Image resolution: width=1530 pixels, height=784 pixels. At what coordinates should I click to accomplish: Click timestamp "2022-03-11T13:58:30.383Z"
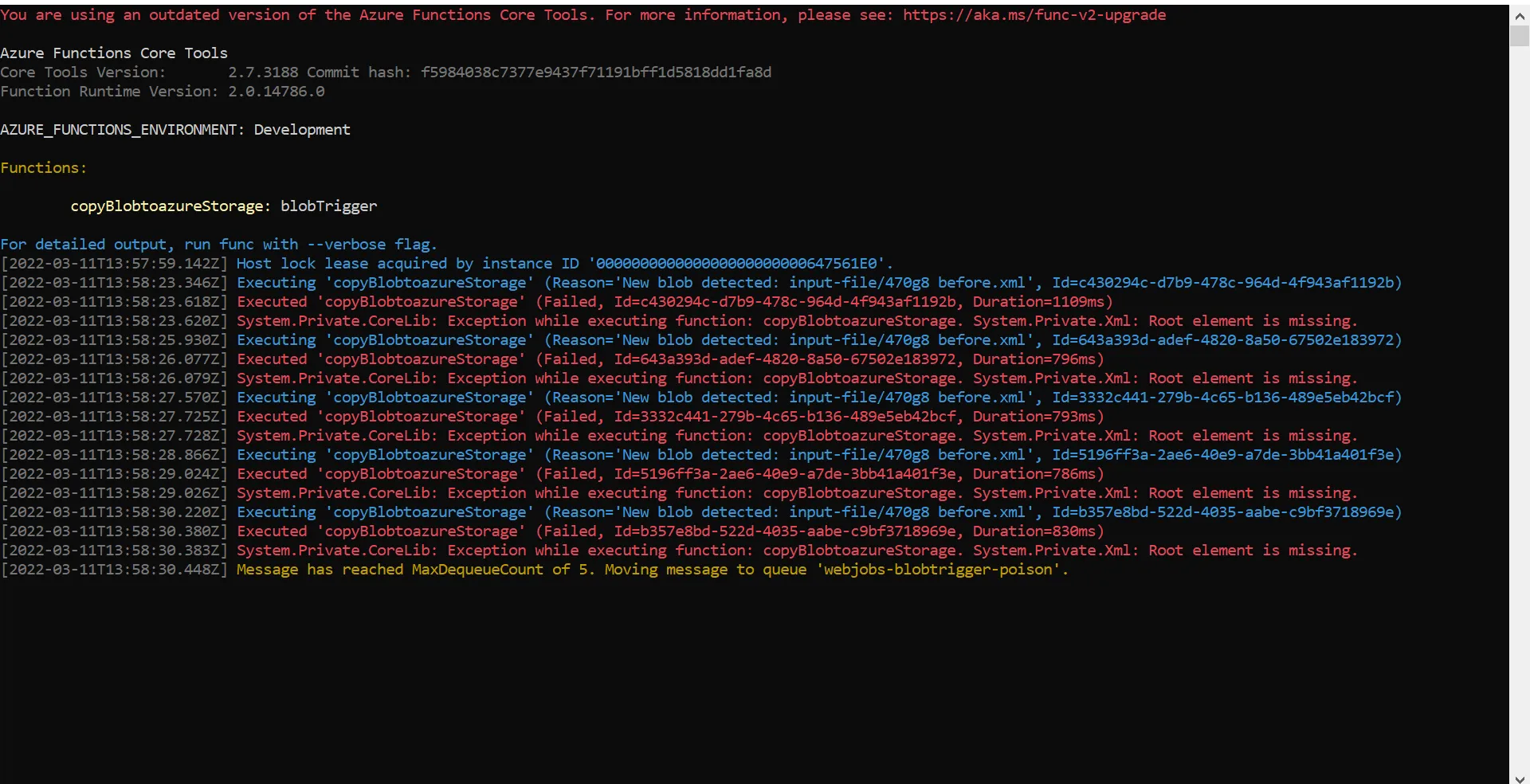(x=114, y=551)
